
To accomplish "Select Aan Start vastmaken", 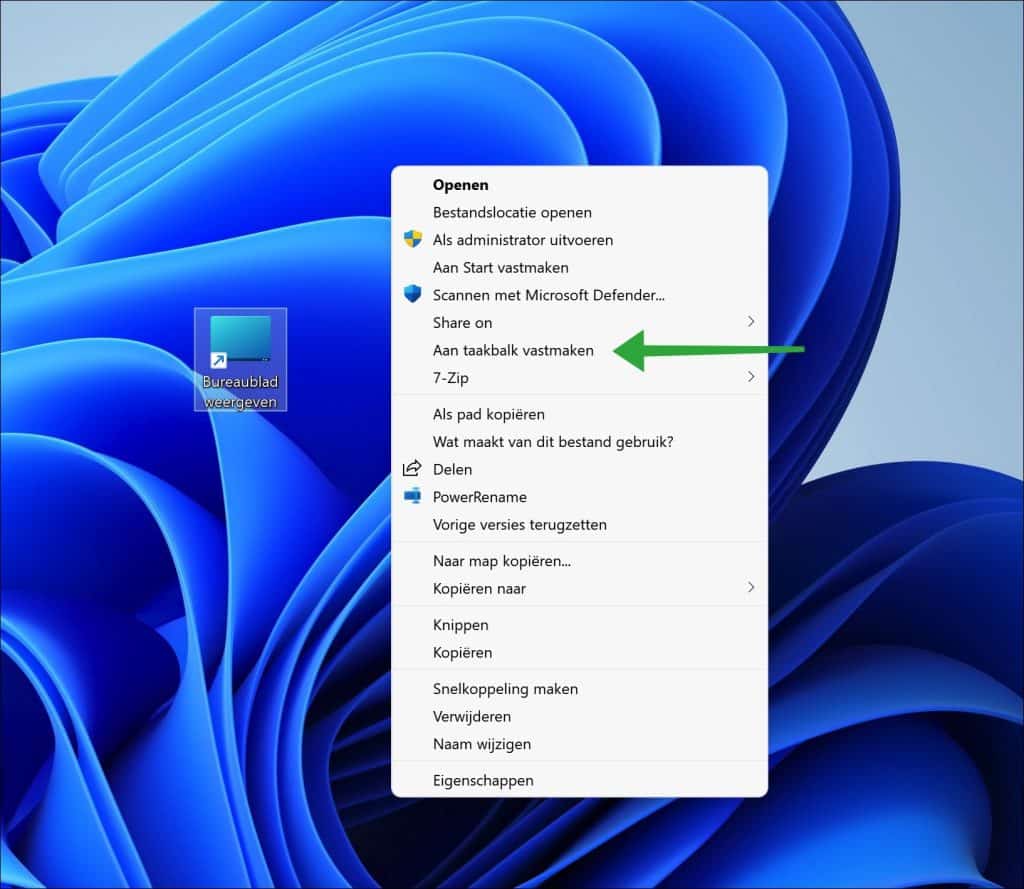I will pyautogui.click(x=500, y=268).
